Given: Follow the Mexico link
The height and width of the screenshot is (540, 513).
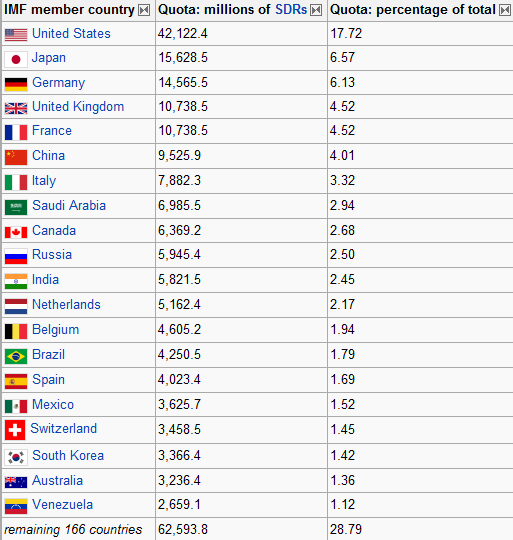Looking at the screenshot, I should [x=53, y=404].
